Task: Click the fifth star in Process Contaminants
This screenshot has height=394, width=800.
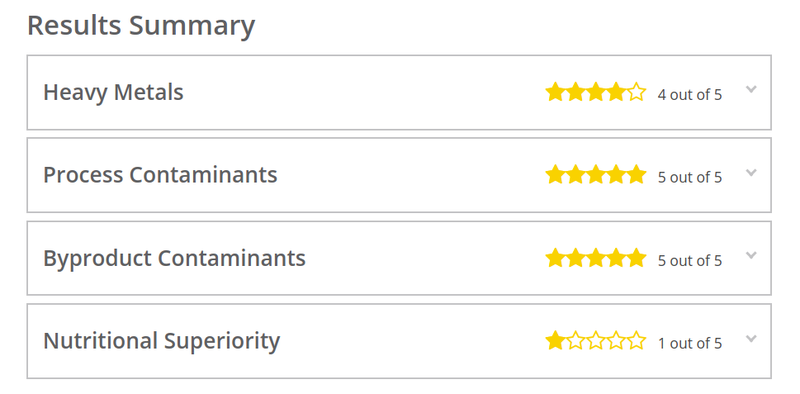Action: coord(637,175)
